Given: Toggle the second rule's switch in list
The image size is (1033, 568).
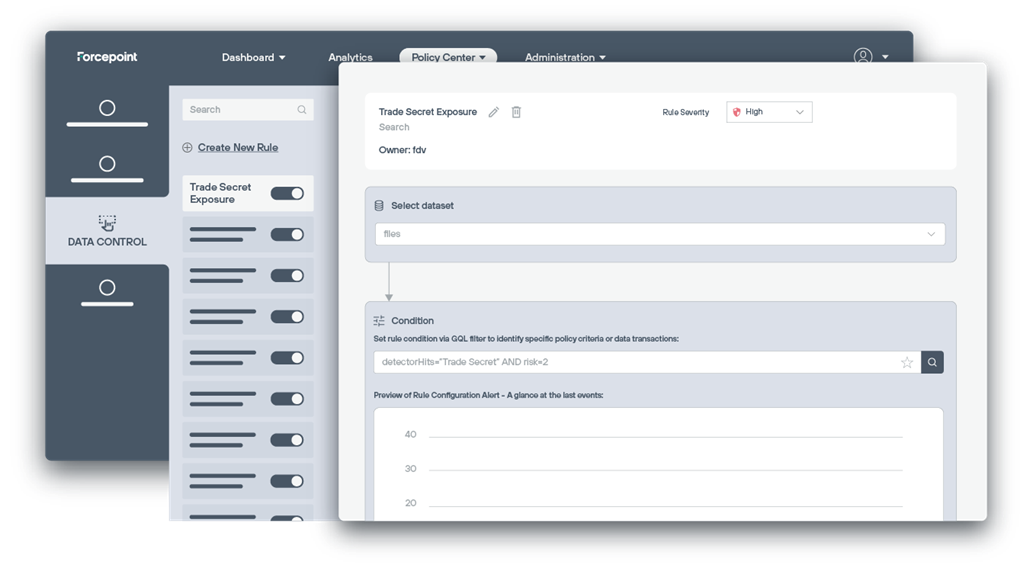Looking at the screenshot, I should pyautogui.click(x=287, y=234).
